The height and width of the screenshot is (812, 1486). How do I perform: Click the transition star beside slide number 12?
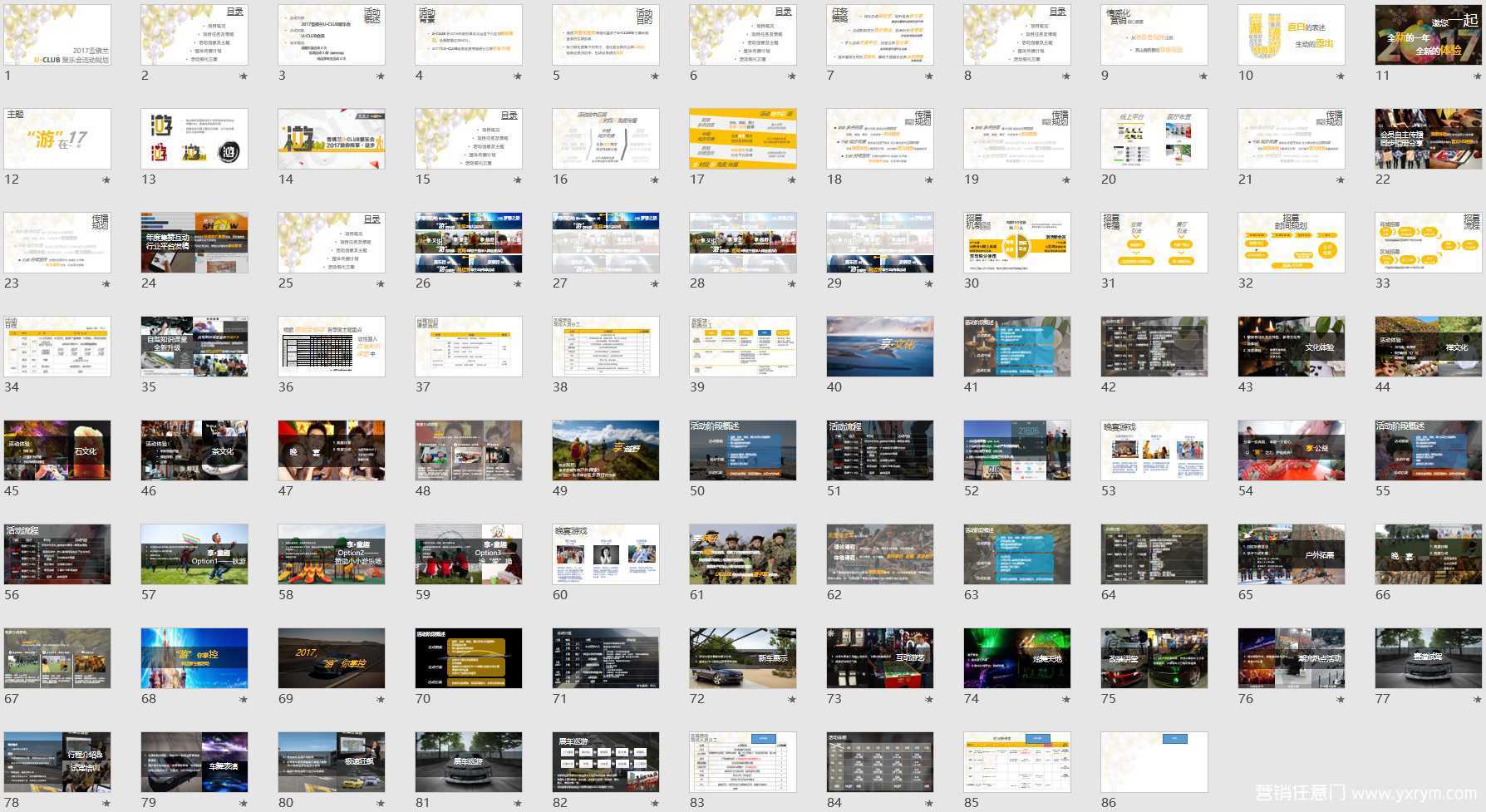click(x=106, y=180)
